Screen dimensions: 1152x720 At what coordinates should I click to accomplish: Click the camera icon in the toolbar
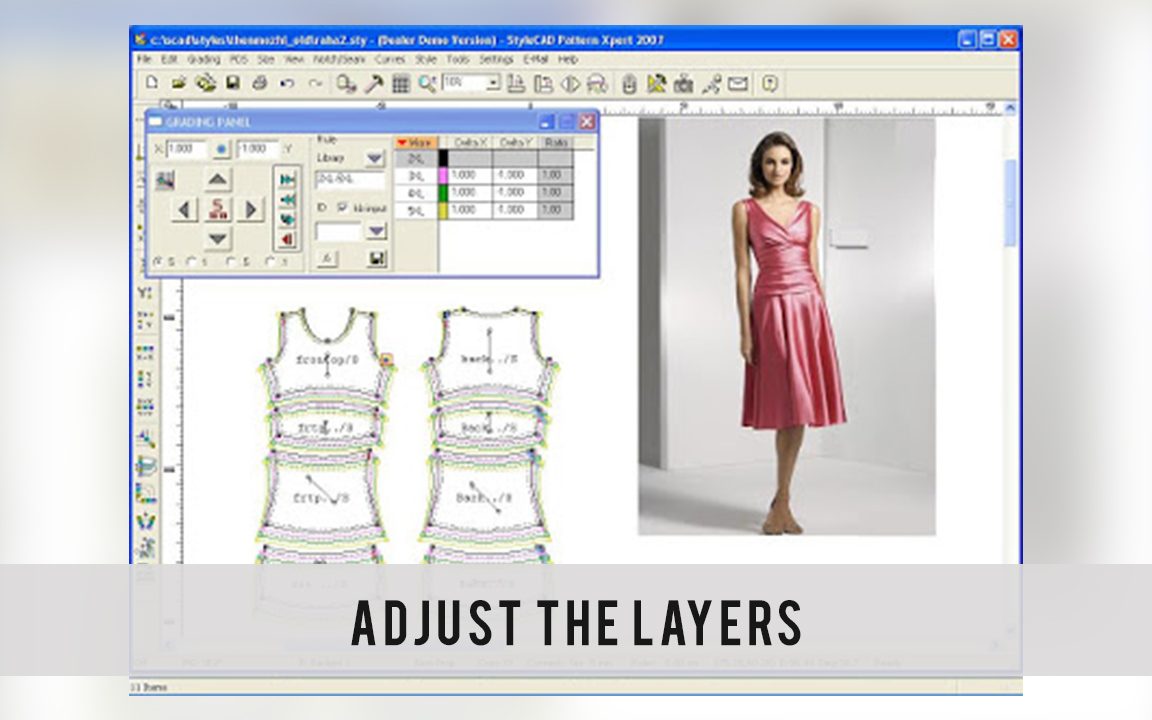(684, 84)
